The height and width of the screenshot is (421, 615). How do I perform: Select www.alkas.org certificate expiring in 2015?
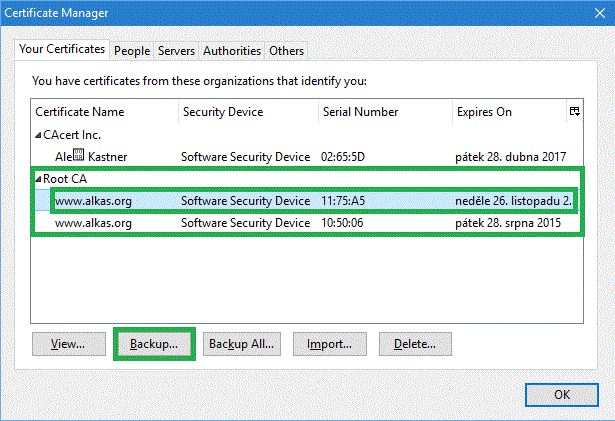point(93,223)
